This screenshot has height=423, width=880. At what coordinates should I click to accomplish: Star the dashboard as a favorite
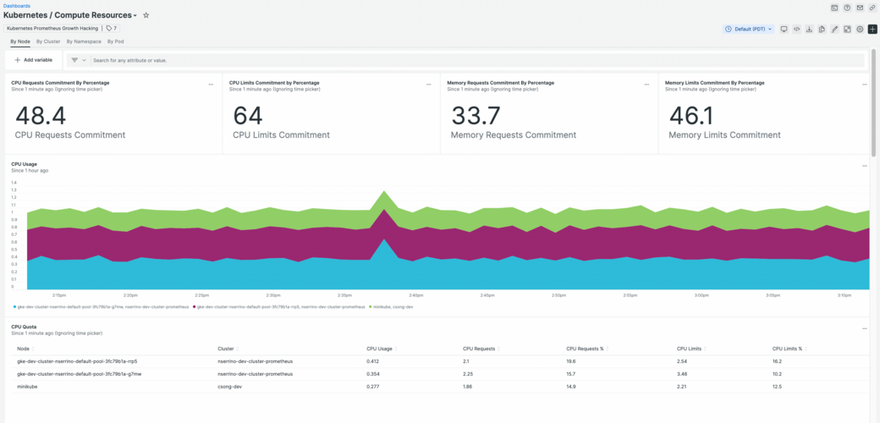tap(146, 16)
